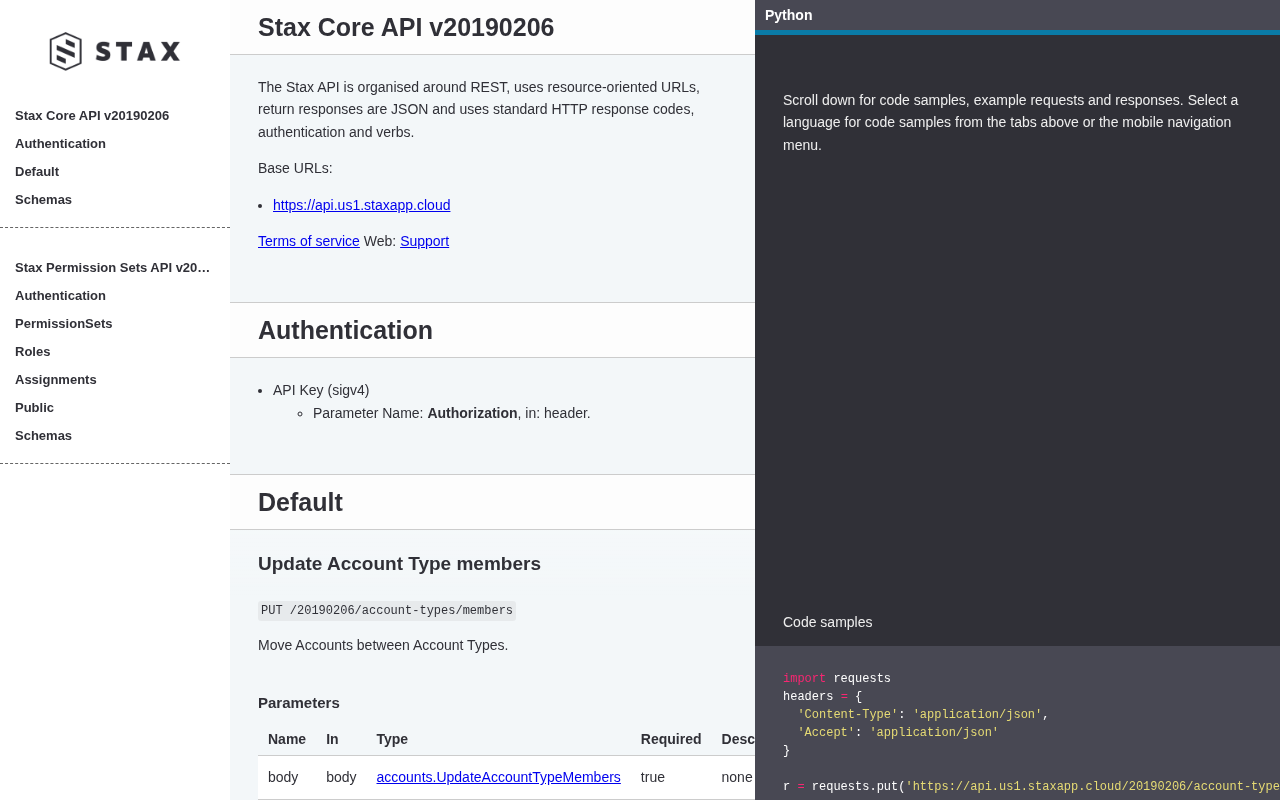This screenshot has width=1280, height=800.
Task: Open accounts.UpdateAccountTypeMembers type link
Action: tap(498, 777)
